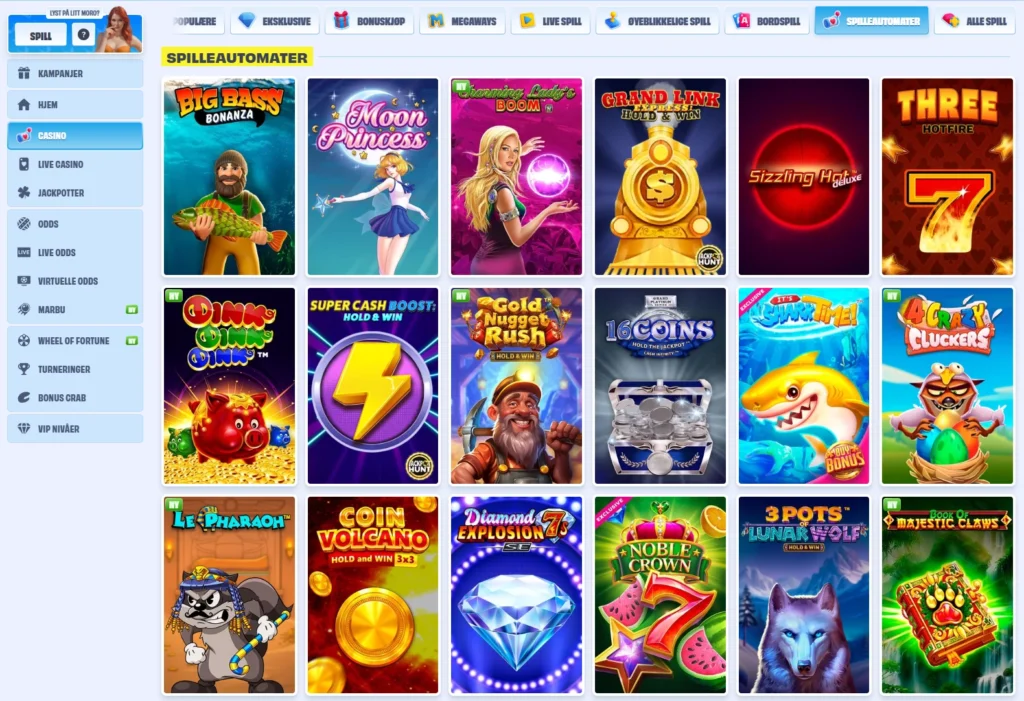
Task: Open Live Casino in sidebar
Action: click(x=75, y=164)
